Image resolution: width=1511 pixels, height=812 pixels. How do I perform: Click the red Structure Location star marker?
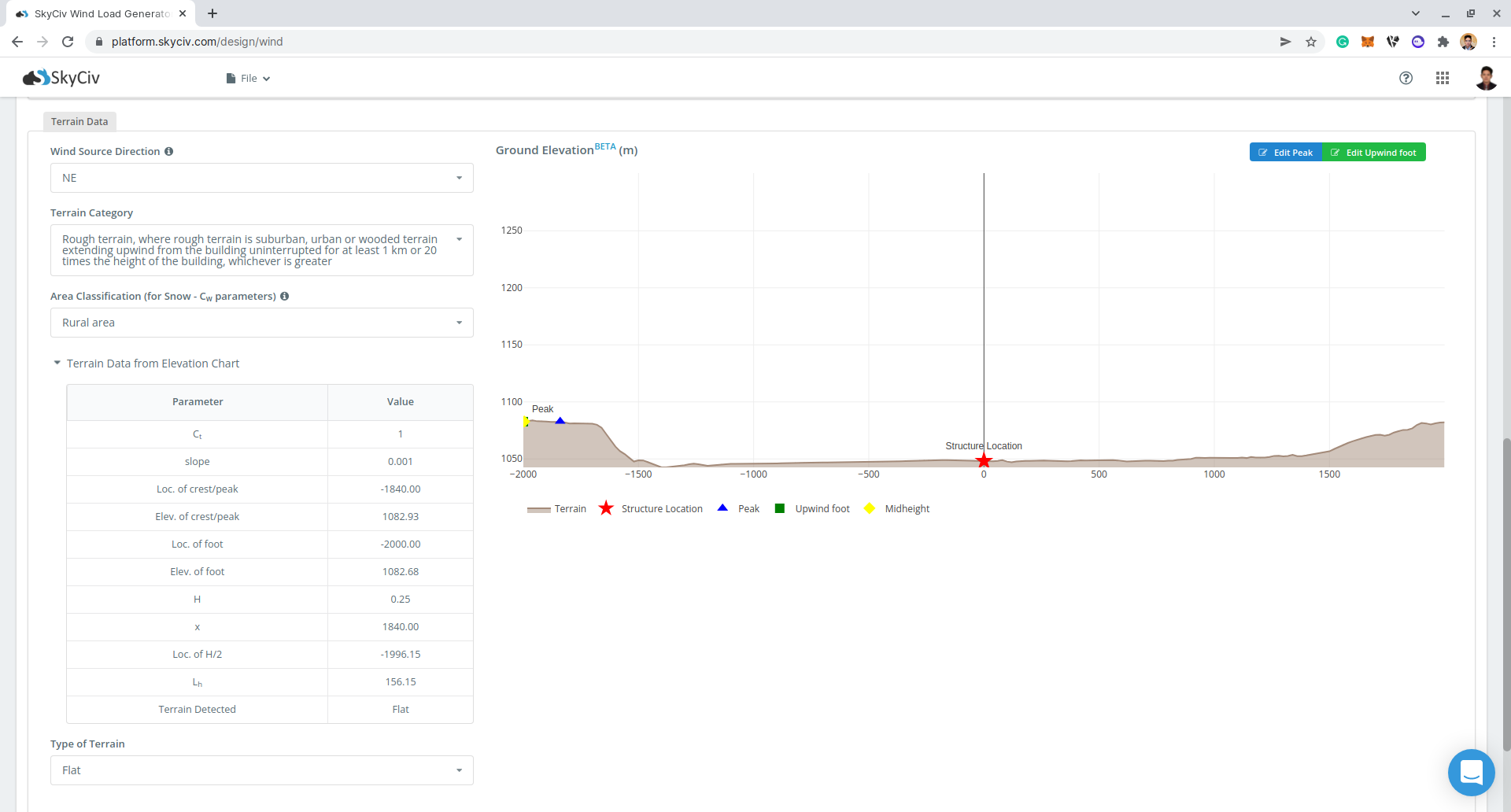pos(983,461)
